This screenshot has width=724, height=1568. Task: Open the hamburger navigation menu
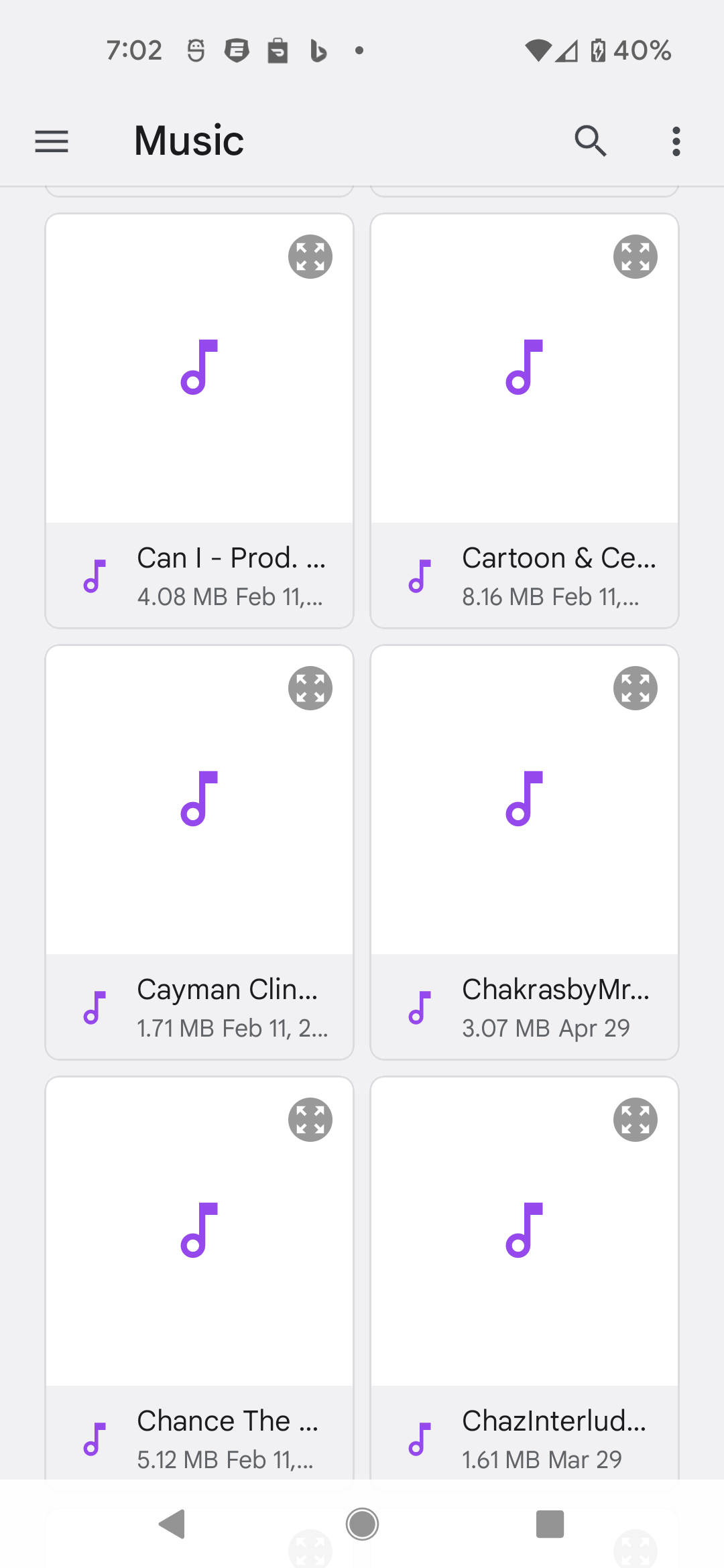coord(52,141)
